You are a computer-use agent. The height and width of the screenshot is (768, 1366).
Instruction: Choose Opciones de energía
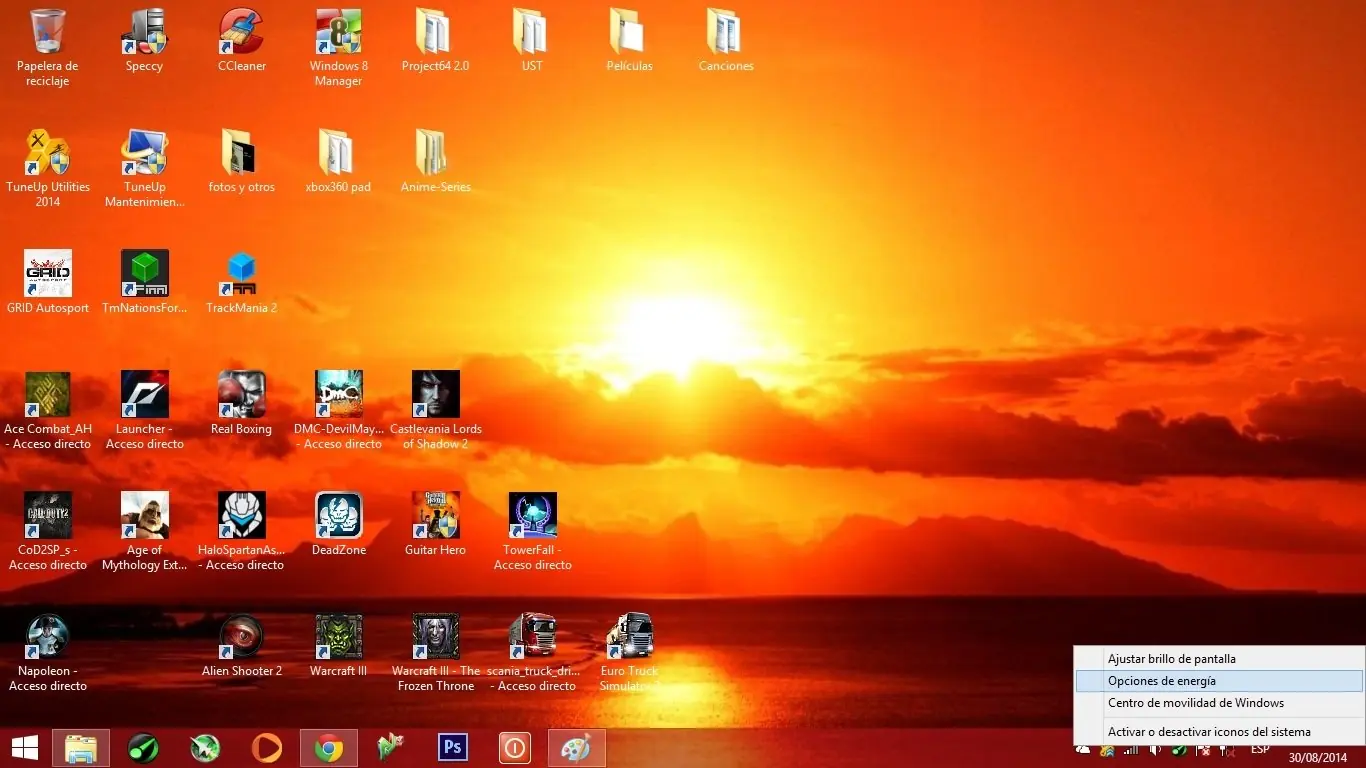[x=1218, y=681]
